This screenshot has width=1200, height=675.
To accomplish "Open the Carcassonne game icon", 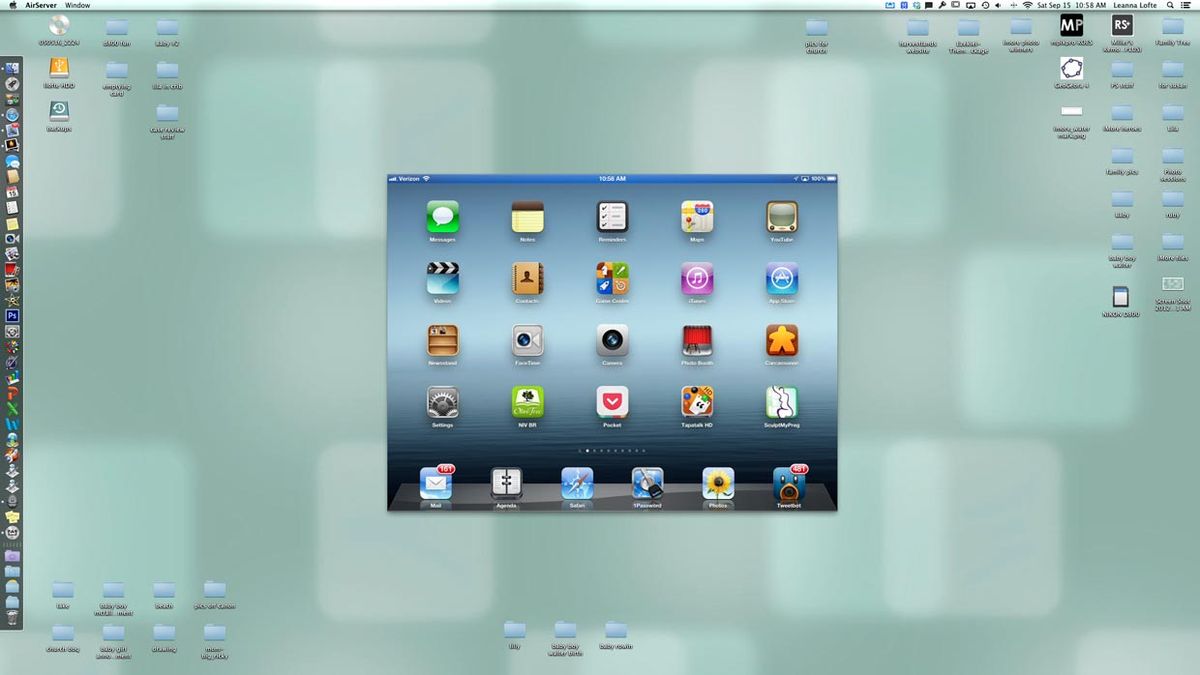I will click(x=782, y=341).
